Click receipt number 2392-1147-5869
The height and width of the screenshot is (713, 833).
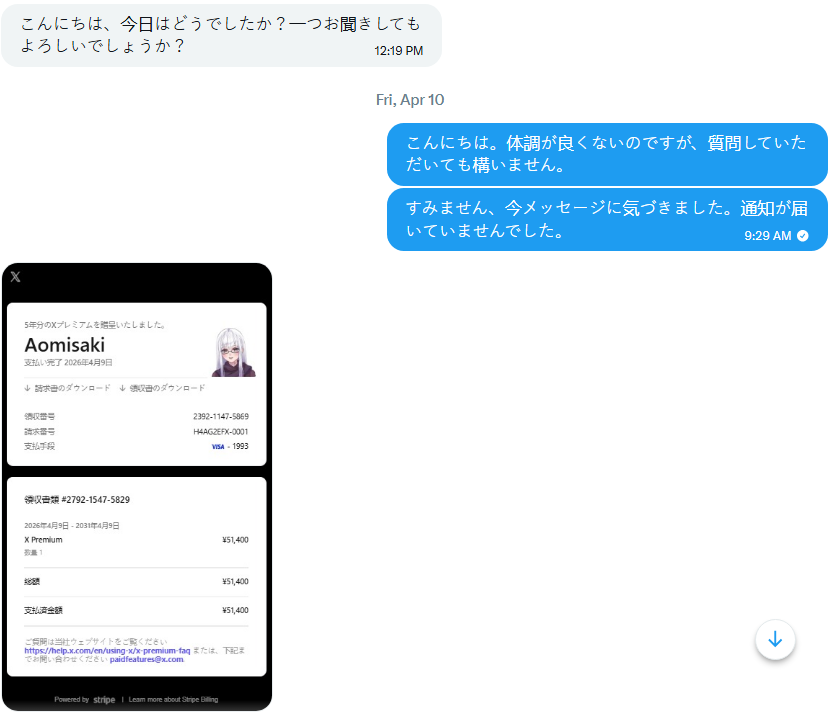(220, 417)
